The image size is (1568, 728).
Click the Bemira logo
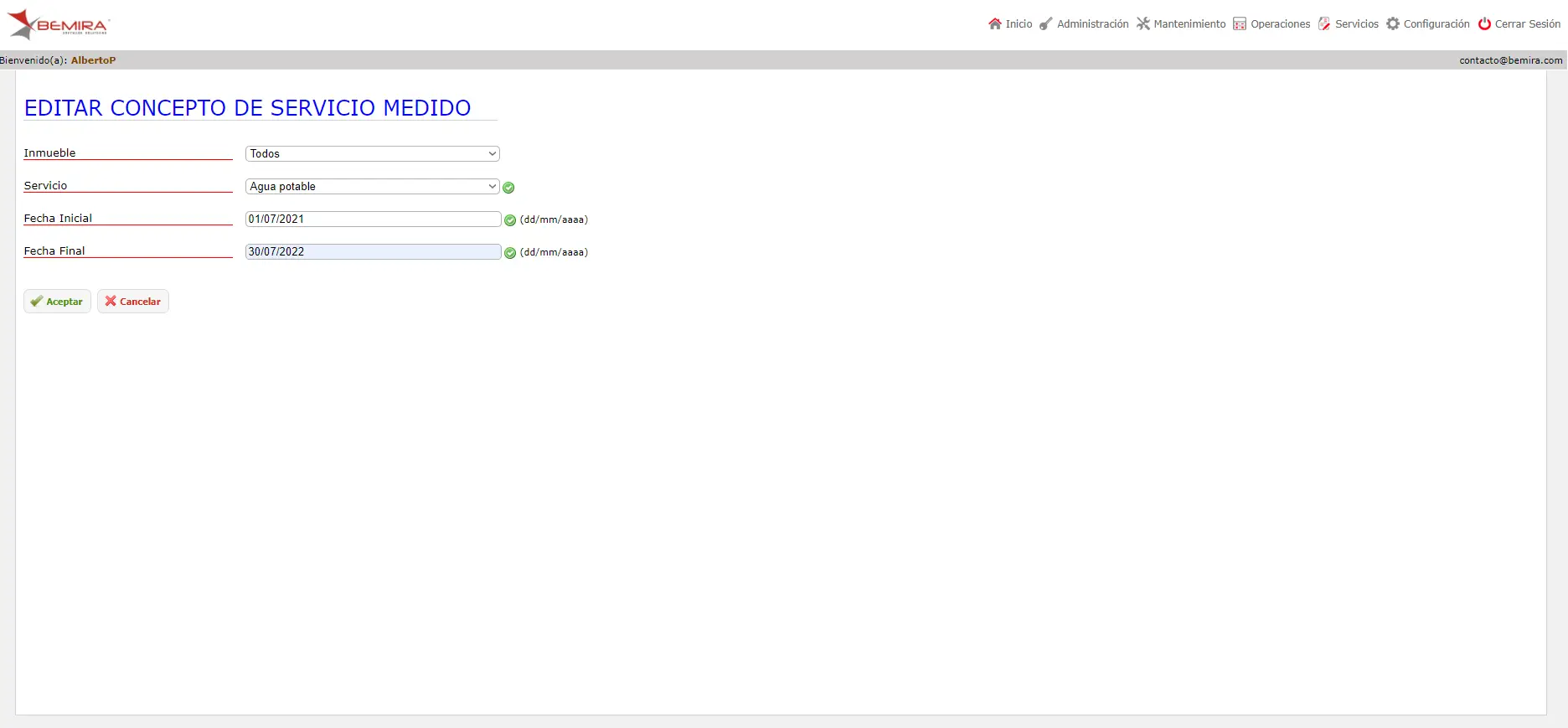(59, 24)
